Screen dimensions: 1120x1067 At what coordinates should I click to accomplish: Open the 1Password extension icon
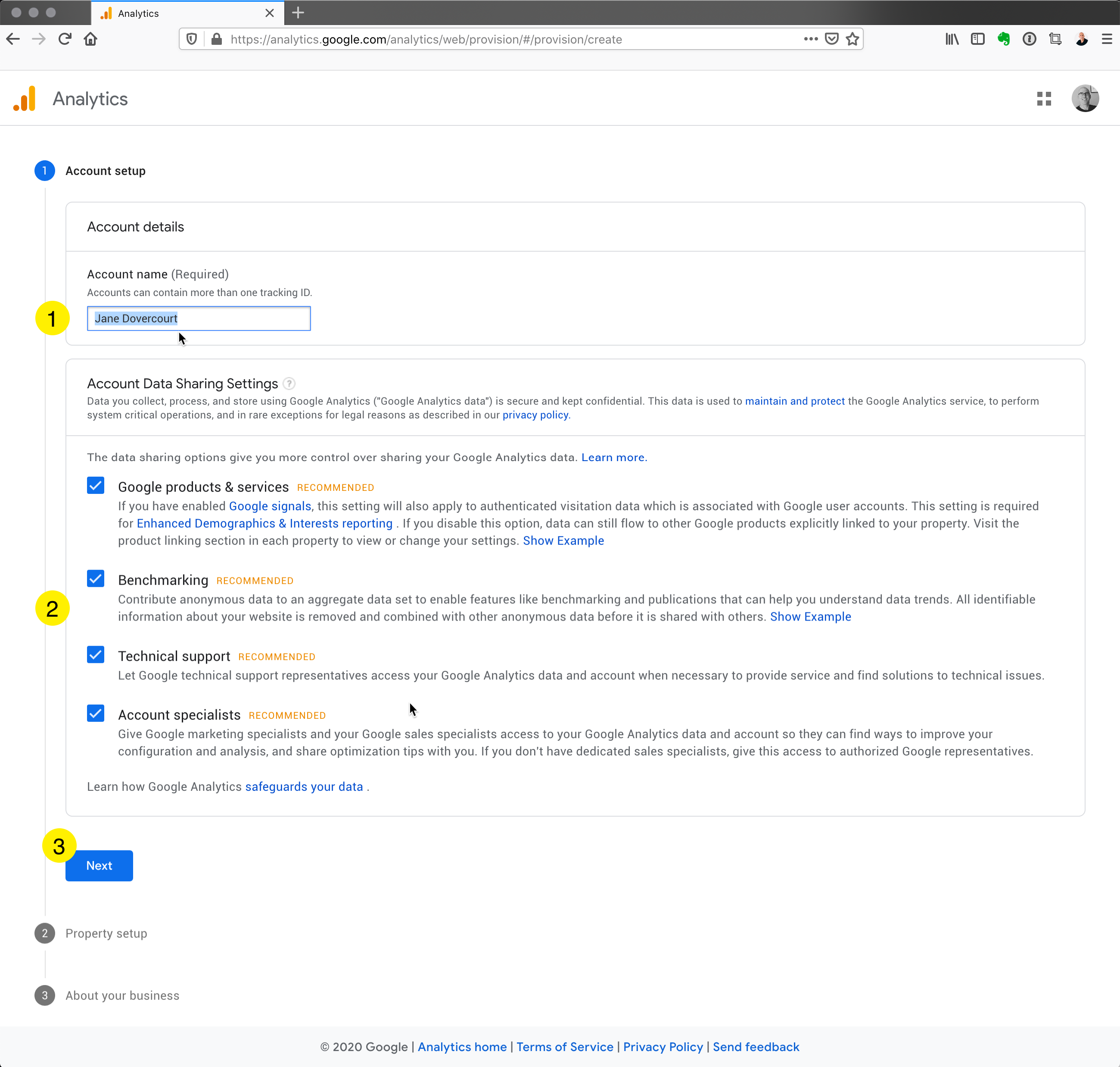coord(1030,39)
